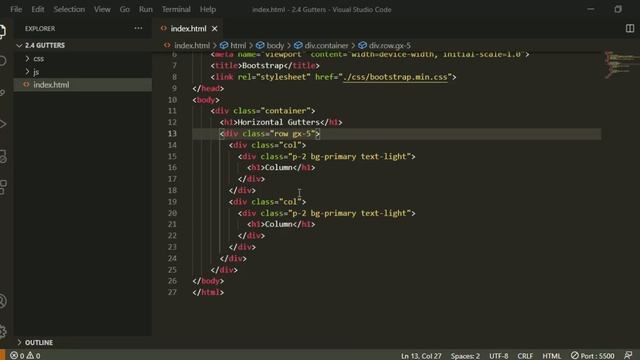
Task: Follow ./css/bootstrap.min.css link in code
Action: [395, 77]
